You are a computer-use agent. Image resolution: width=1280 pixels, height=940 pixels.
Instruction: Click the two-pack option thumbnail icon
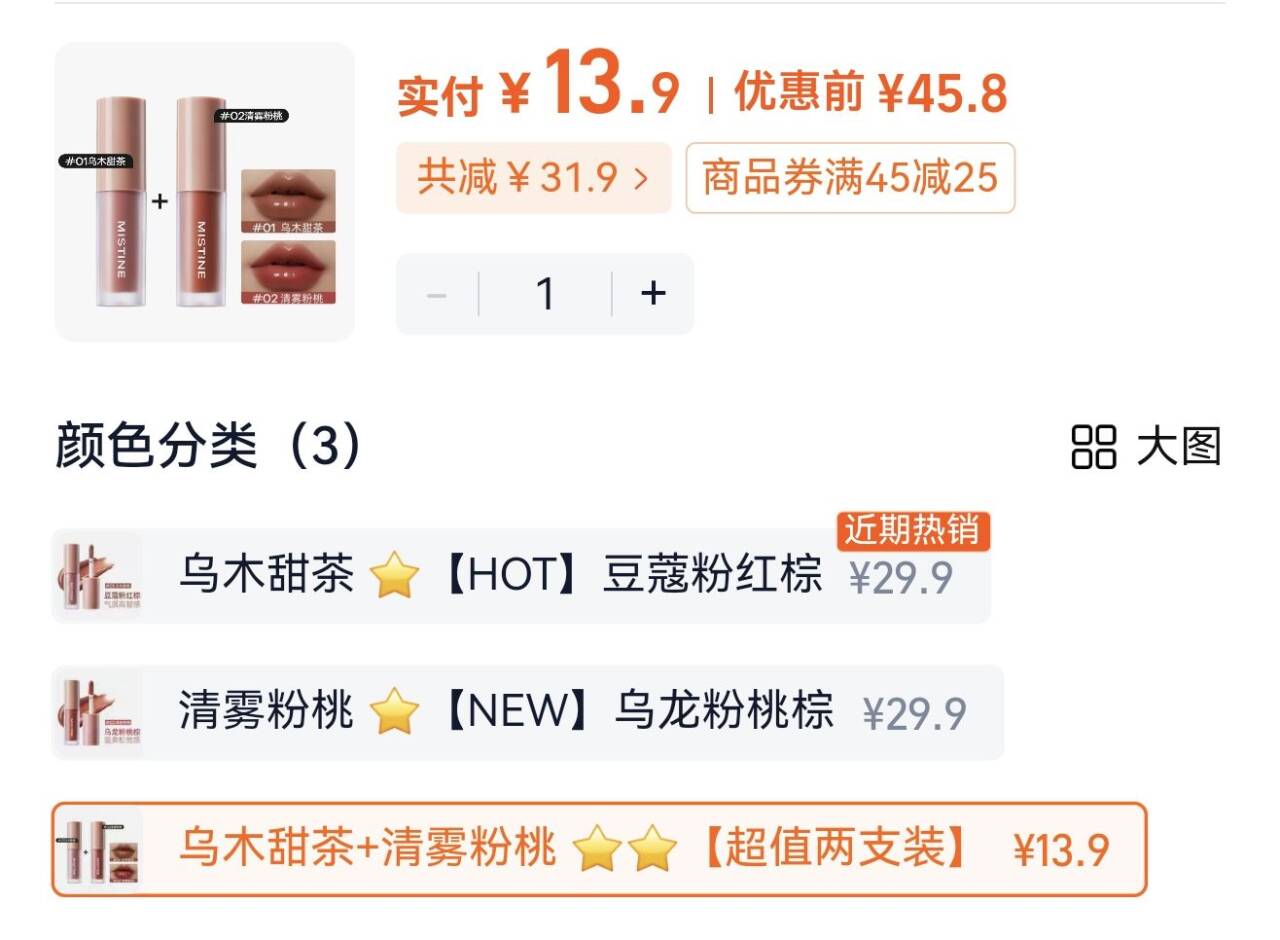(99, 849)
